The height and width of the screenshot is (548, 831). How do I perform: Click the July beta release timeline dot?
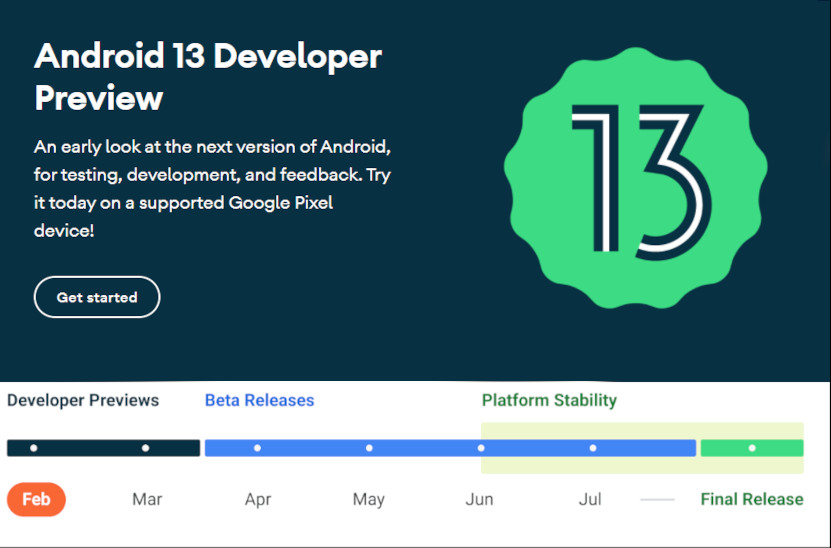(593, 448)
